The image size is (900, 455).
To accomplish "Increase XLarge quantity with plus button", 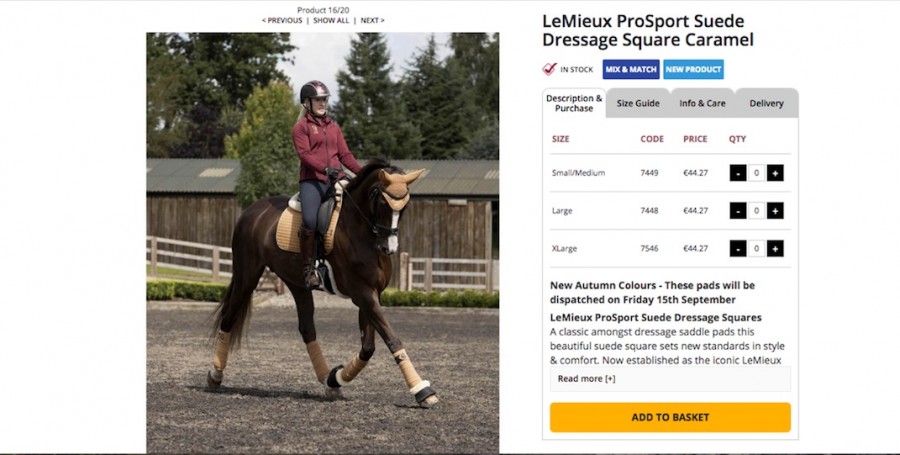I will click(x=775, y=248).
